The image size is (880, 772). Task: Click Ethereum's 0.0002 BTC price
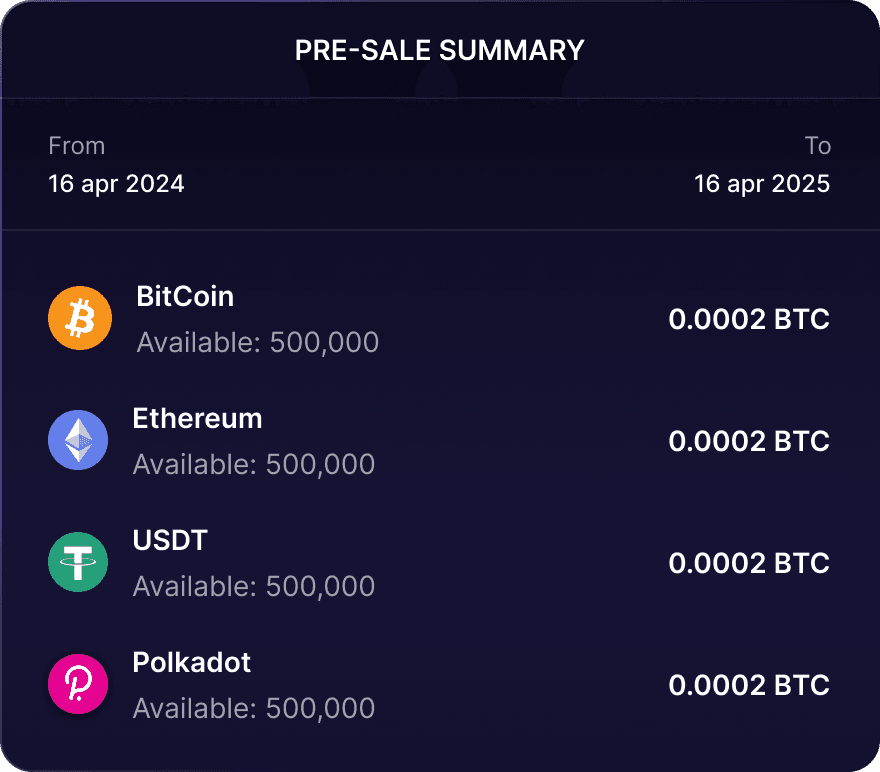coord(749,441)
